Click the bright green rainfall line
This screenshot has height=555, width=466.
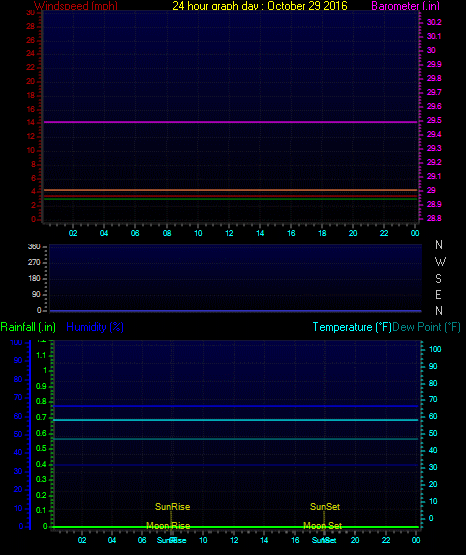coord(235,527)
